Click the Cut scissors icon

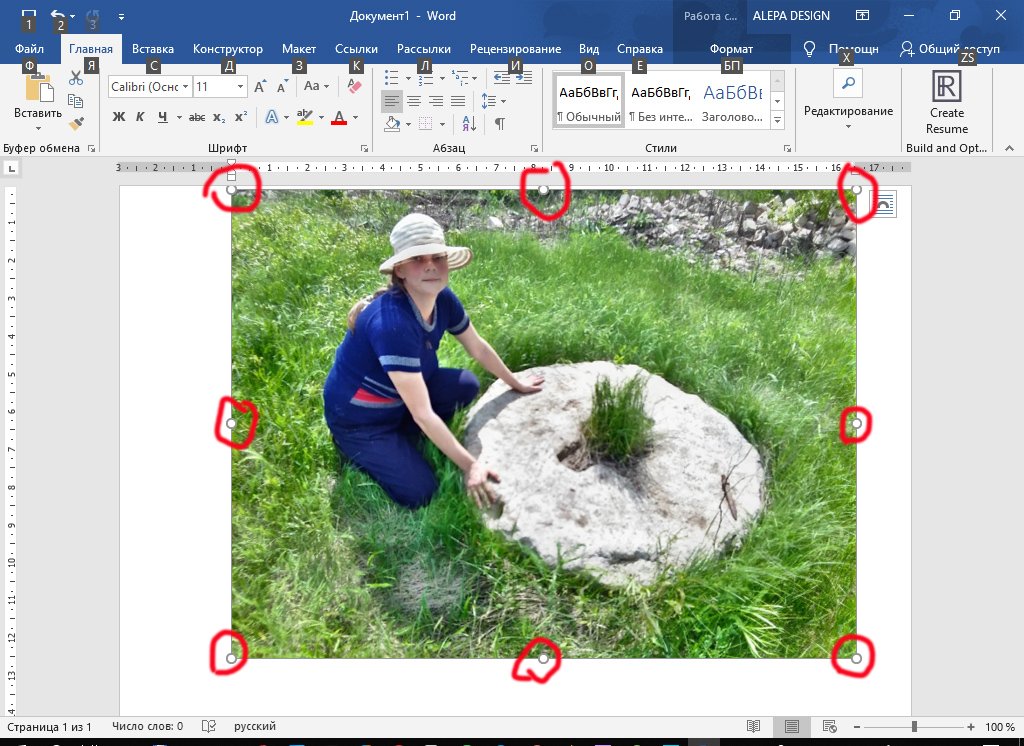click(x=76, y=78)
